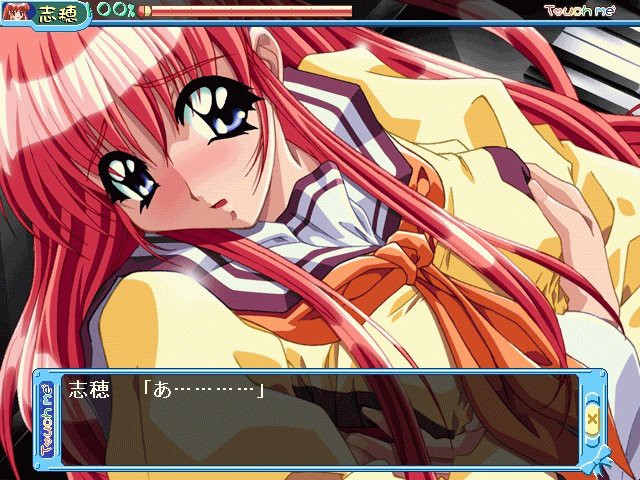Viewport: 640px width, 480px height.
Task: Hide the dialogue box with X button
Action: click(x=592, y=420)
